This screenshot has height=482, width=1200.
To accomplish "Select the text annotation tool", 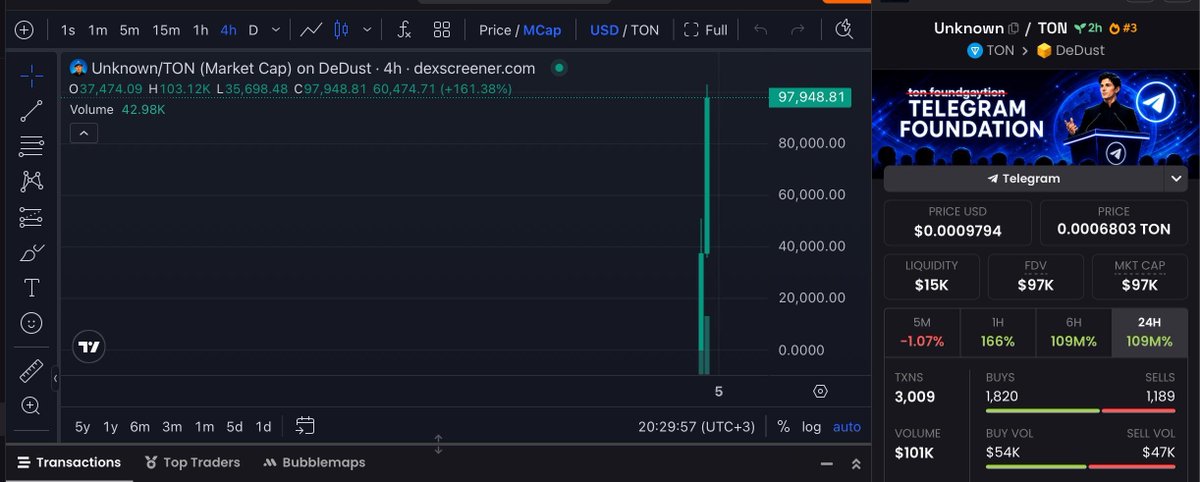I will 31,288.
